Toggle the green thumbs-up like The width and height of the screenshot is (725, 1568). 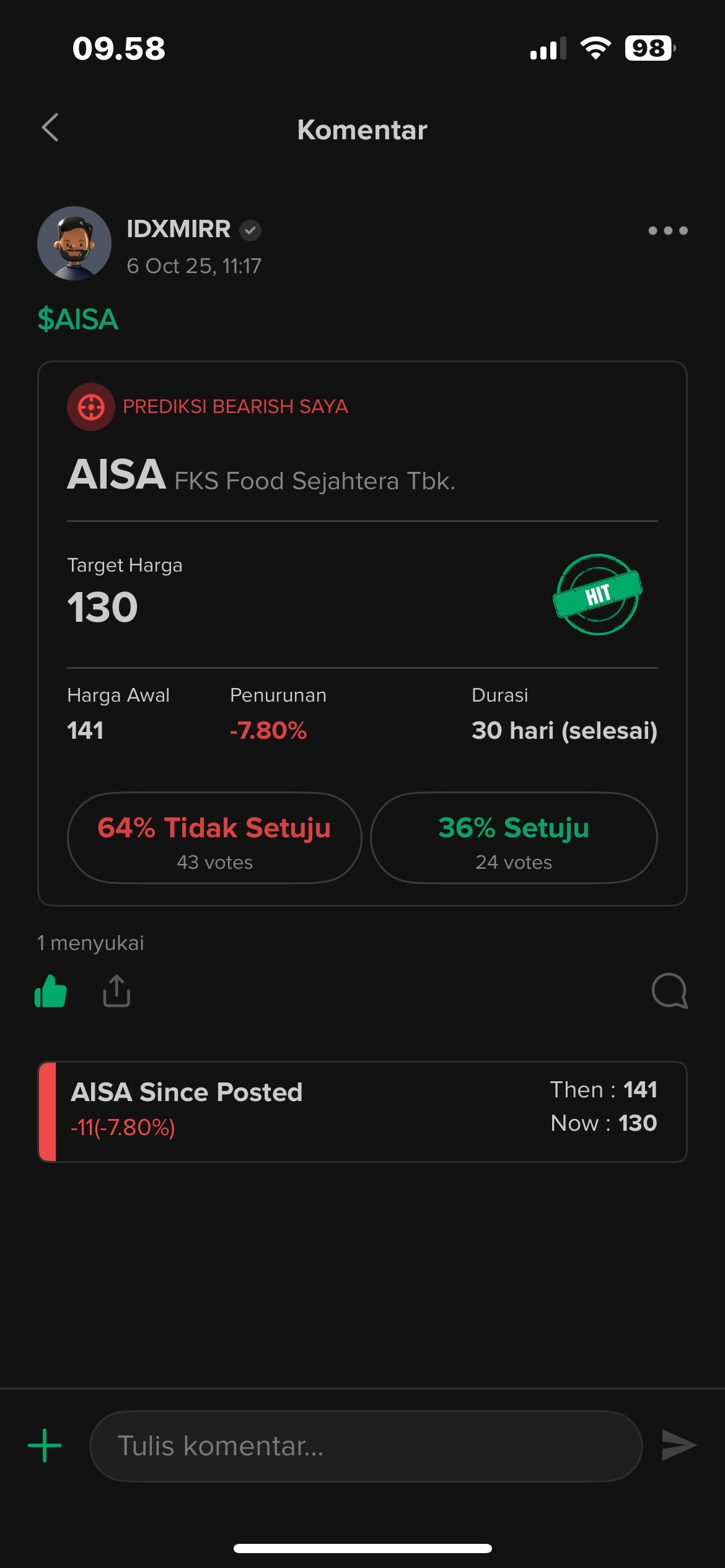pos(51,991)
